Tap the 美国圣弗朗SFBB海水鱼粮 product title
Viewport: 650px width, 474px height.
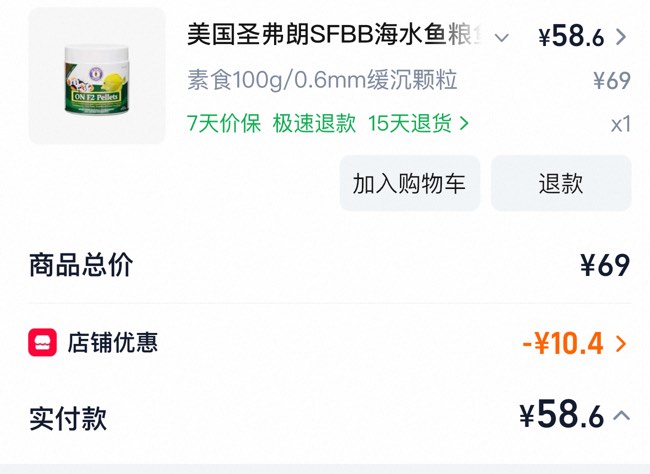335,37
